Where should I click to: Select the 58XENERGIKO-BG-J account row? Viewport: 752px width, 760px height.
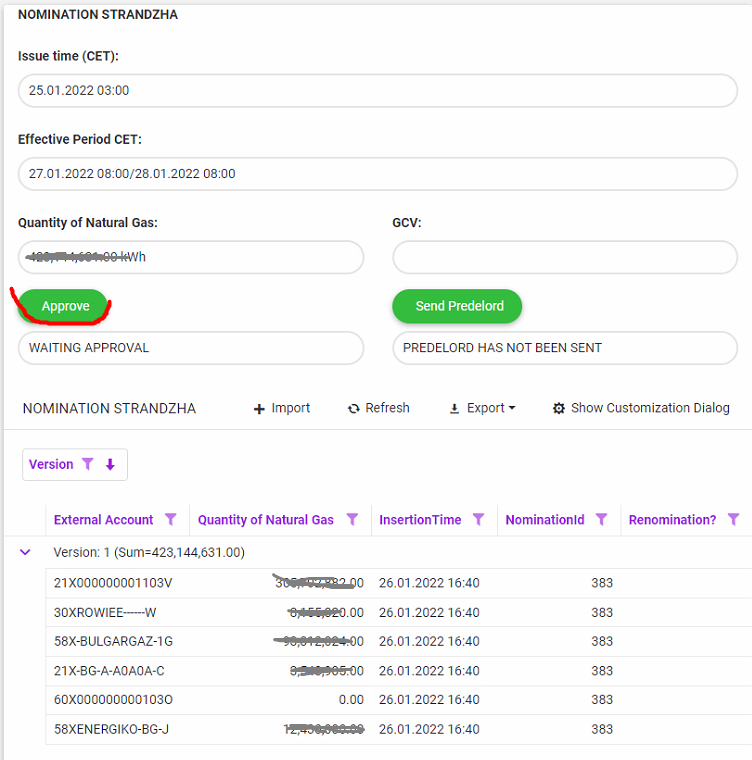111,729
